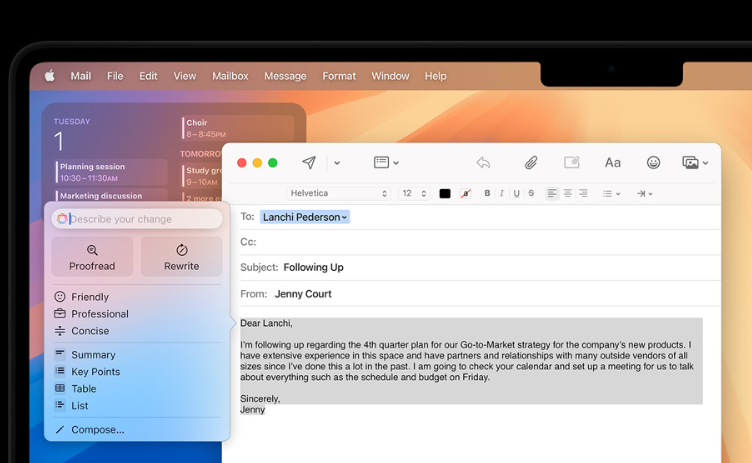The width and height of the screenshot is (752, 463).
Task: Toggle bold formatting
Action: [487, 194]
